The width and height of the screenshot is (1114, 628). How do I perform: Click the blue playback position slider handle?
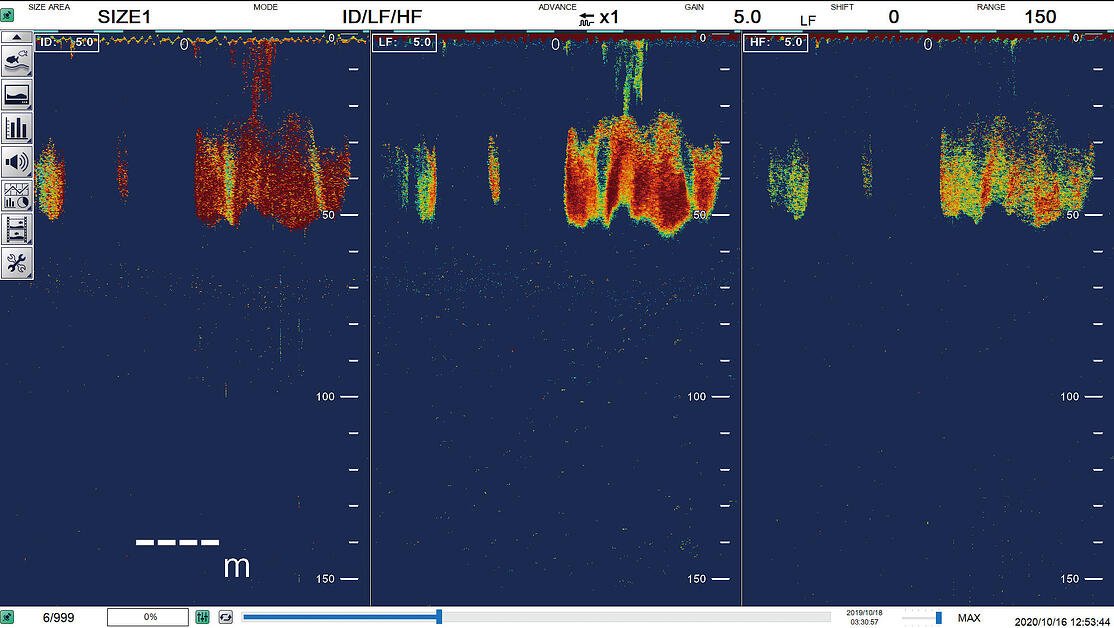[439, 617]
